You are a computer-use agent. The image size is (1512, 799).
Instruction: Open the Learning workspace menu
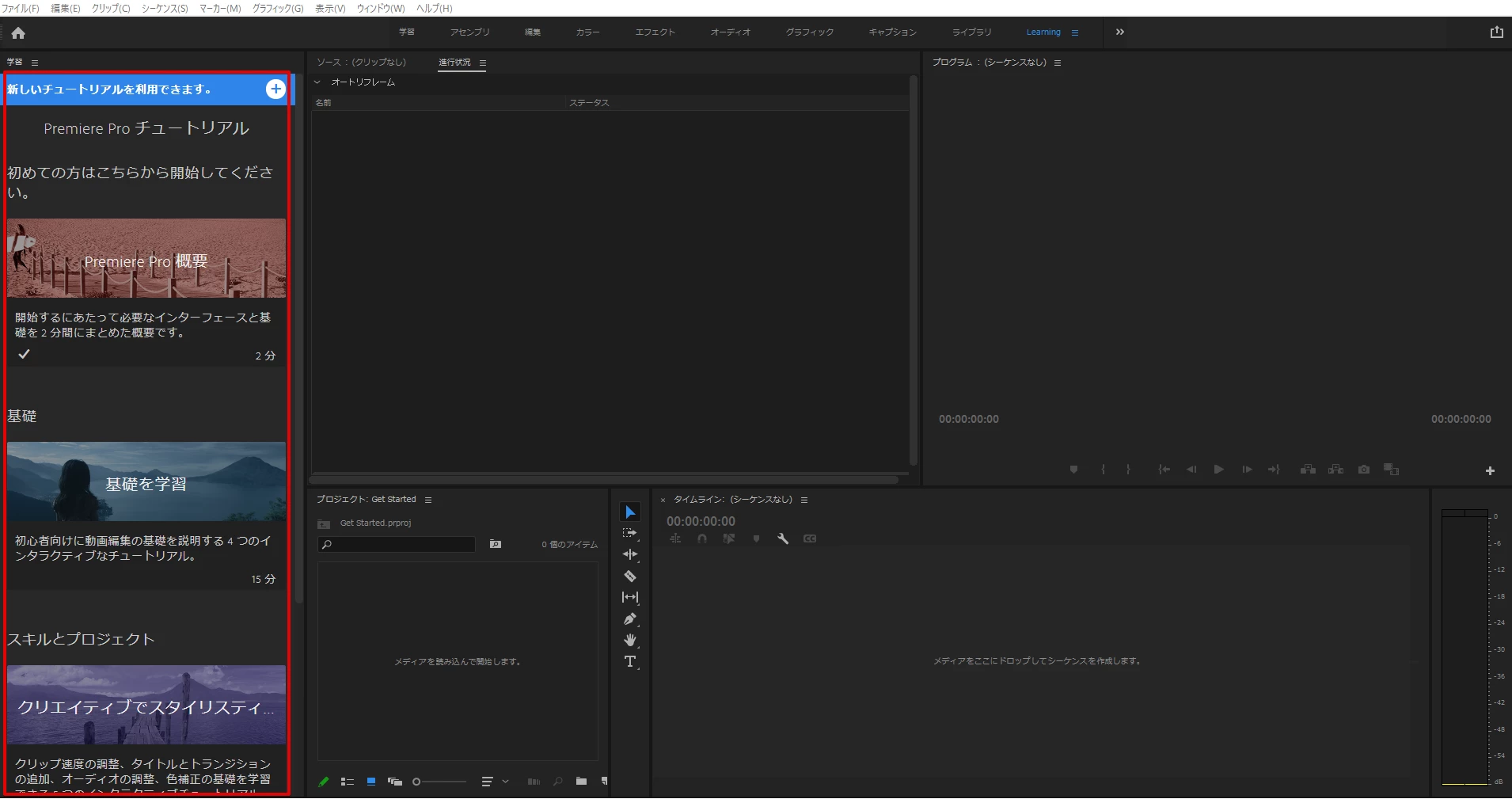click(x=1075, y=32)
